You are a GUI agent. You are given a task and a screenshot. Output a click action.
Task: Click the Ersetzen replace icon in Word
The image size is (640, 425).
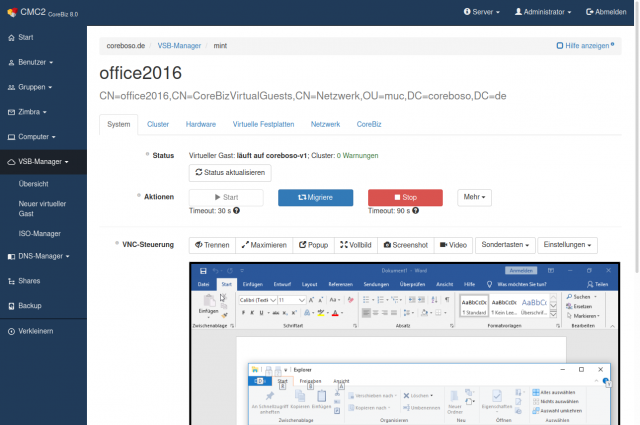pos(569,306)
